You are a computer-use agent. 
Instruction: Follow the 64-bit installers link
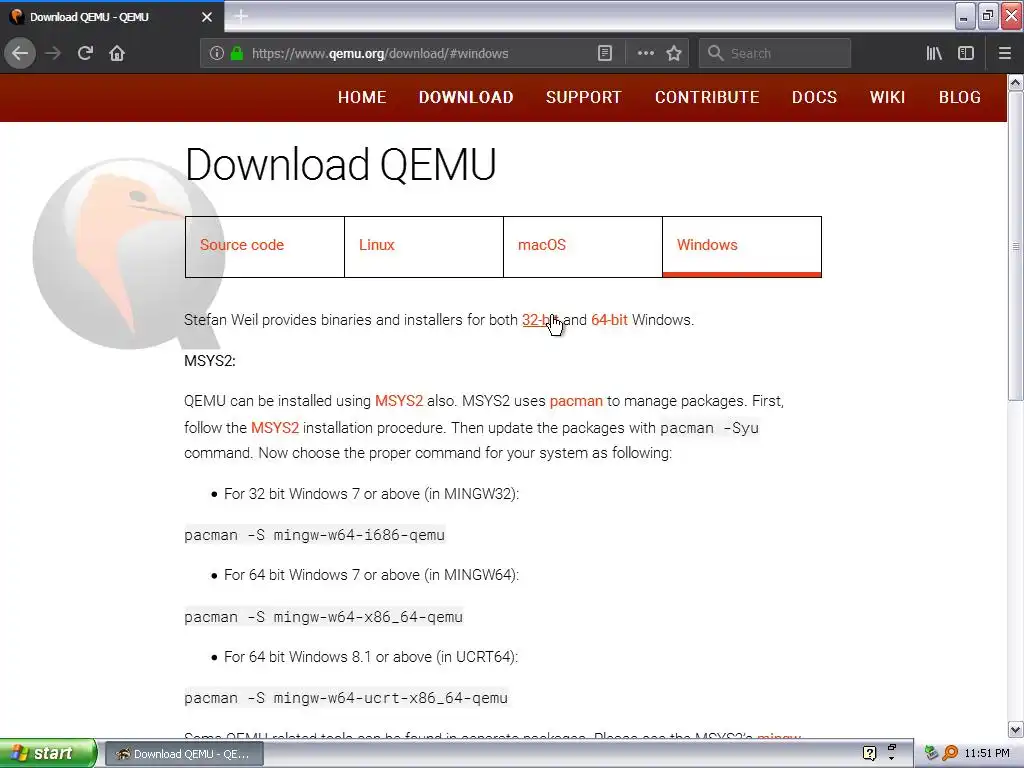[609, 320]
